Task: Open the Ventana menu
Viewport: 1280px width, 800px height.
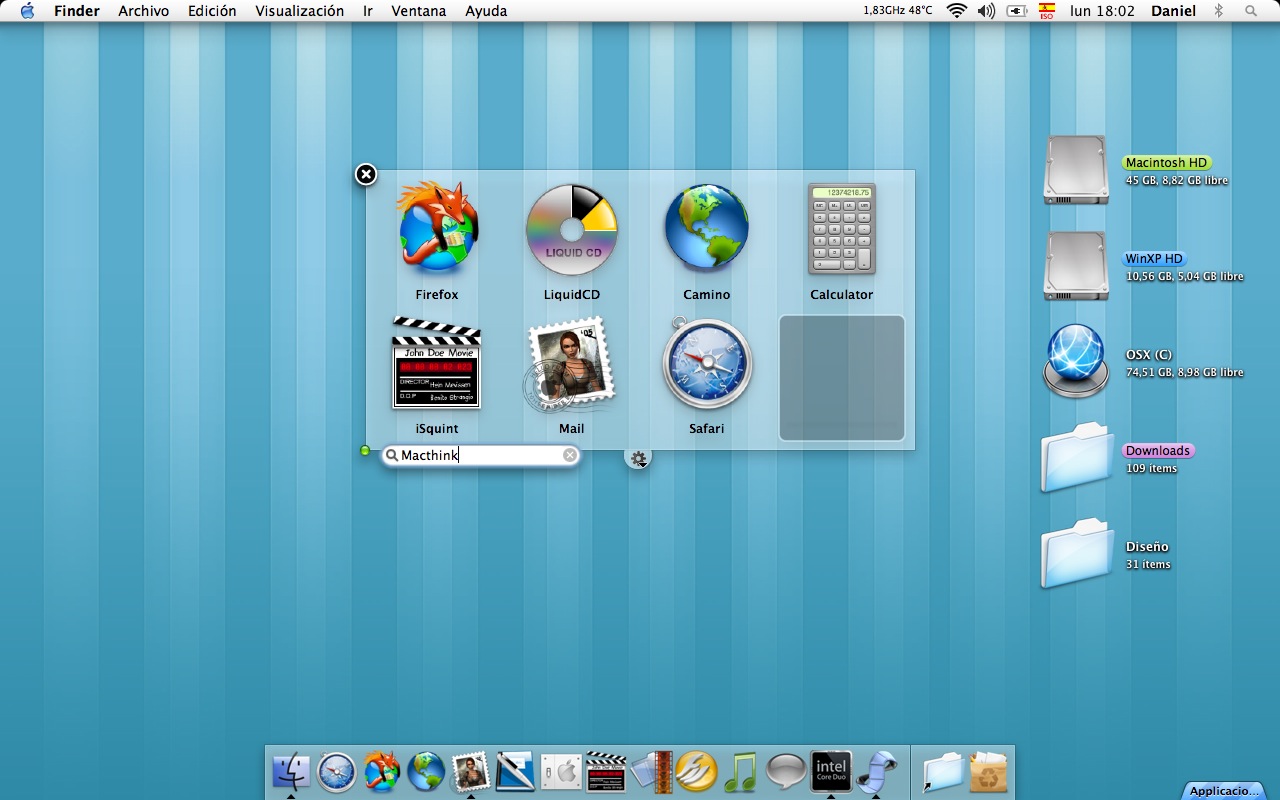Action: click(419, 11)
